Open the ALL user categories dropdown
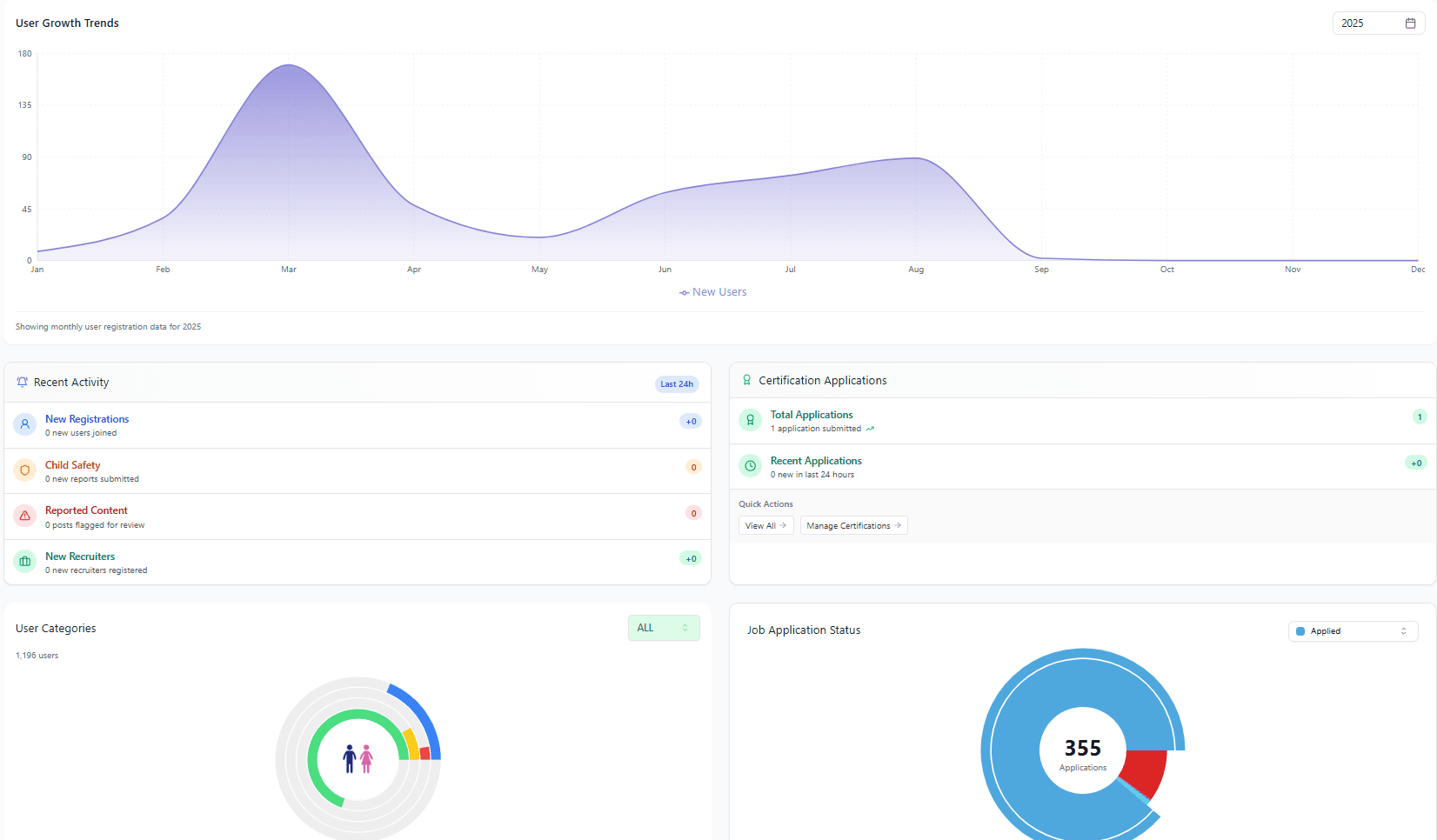This screenshot has width=1437, height=840. (663, 628)
